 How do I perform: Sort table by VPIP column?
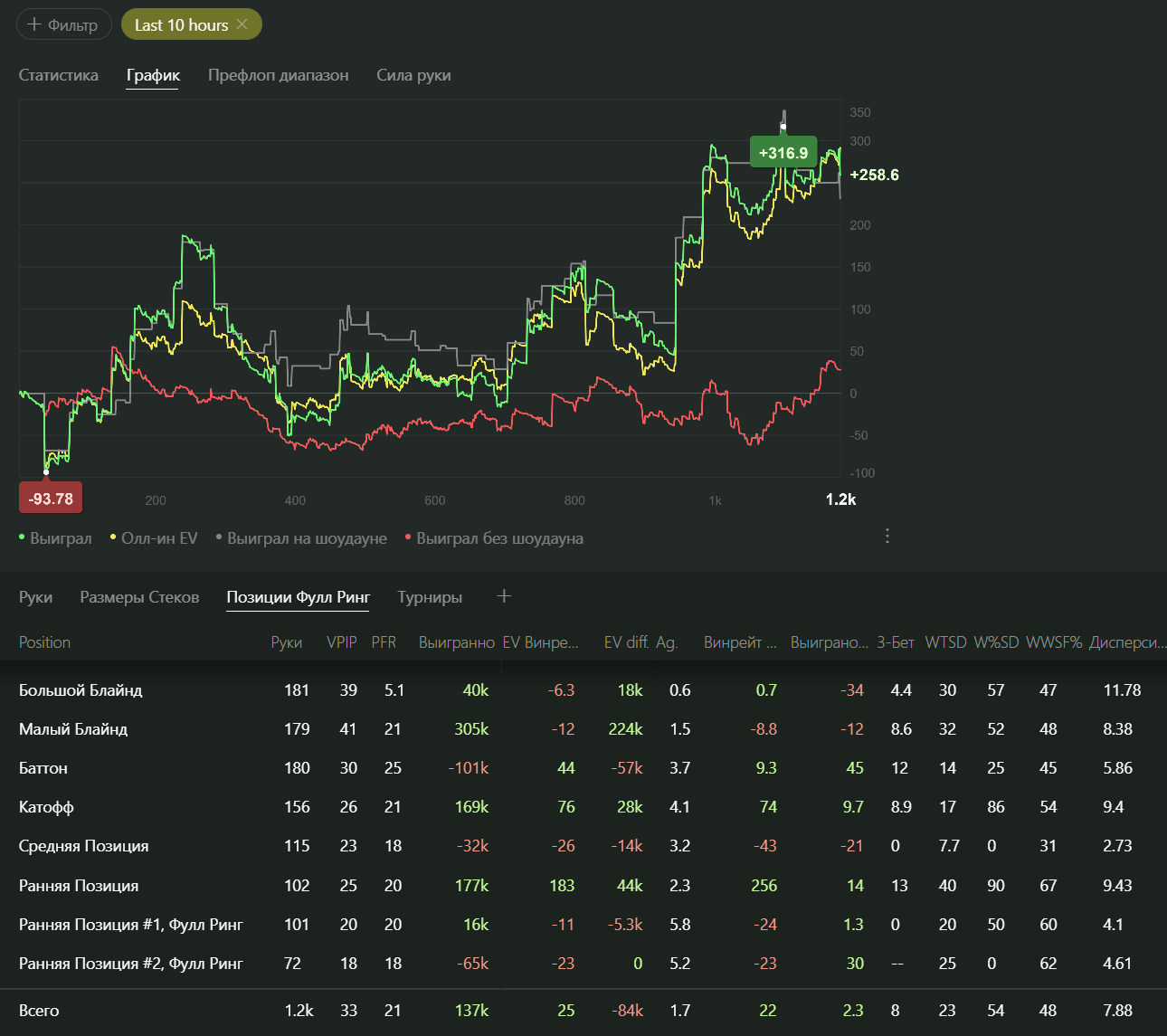point(341,642)
